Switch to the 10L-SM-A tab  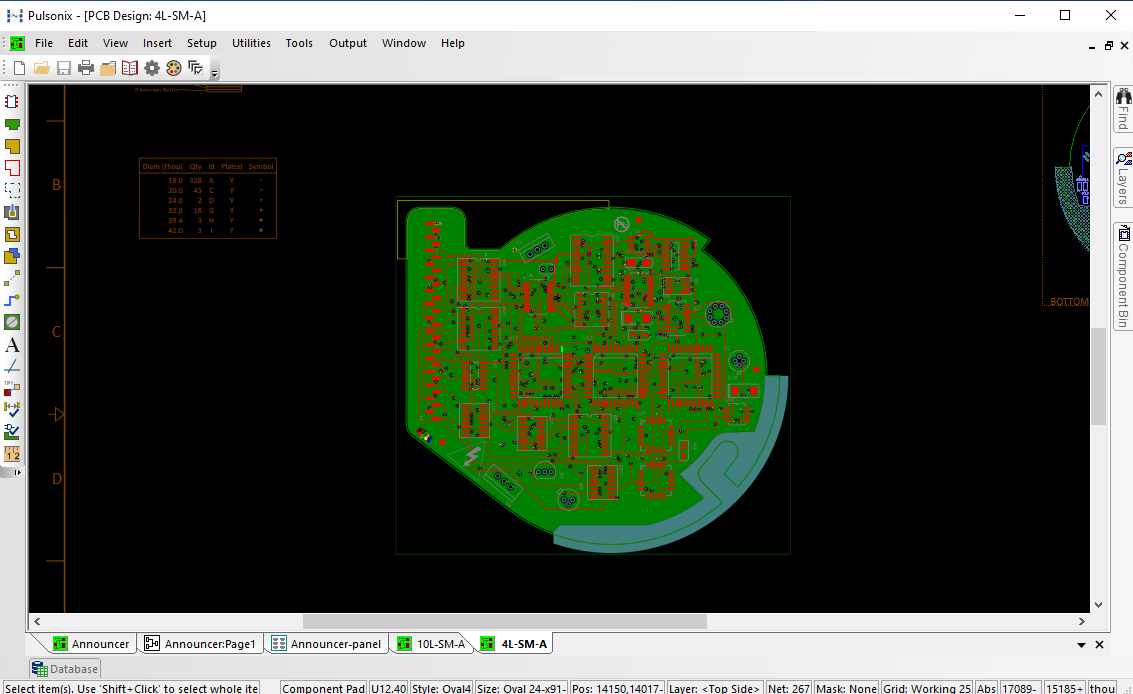[x=431, y=644]
